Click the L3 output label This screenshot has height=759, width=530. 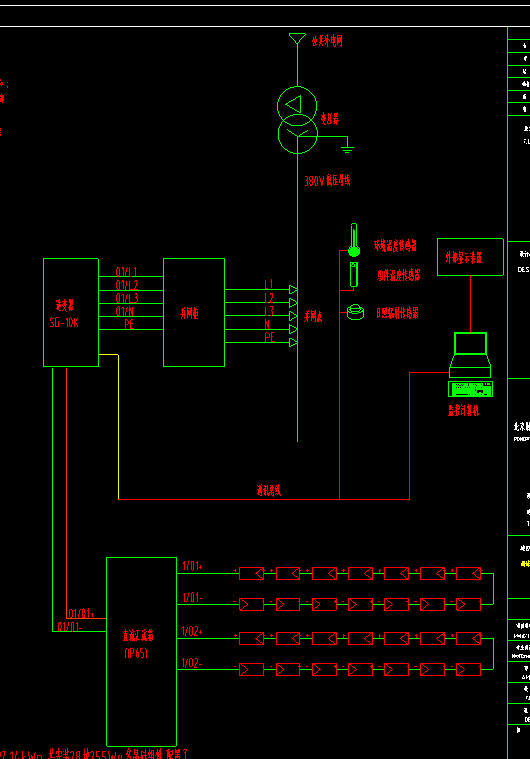[x=269, y=311]
